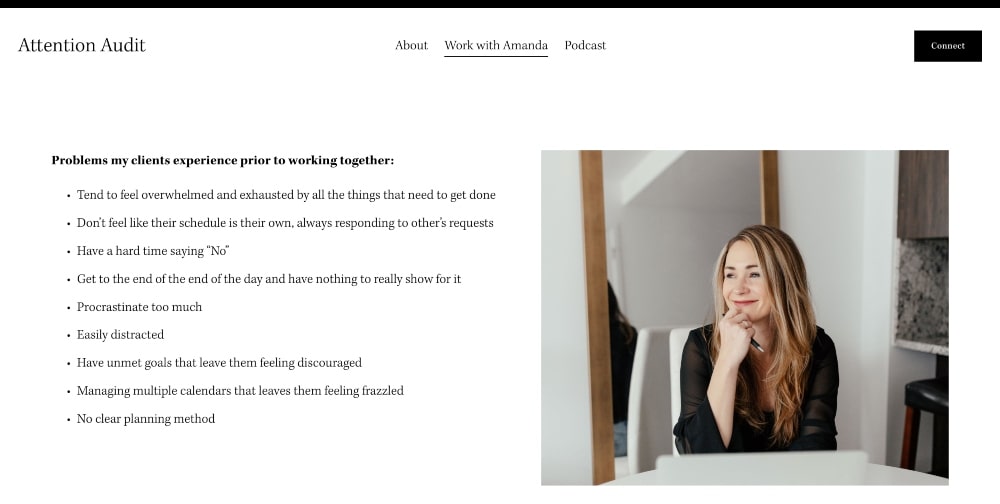Screen dimensions: 1000x504
Task: Select the "Managing multiple calendars" bullet
Action: [240, 391]
